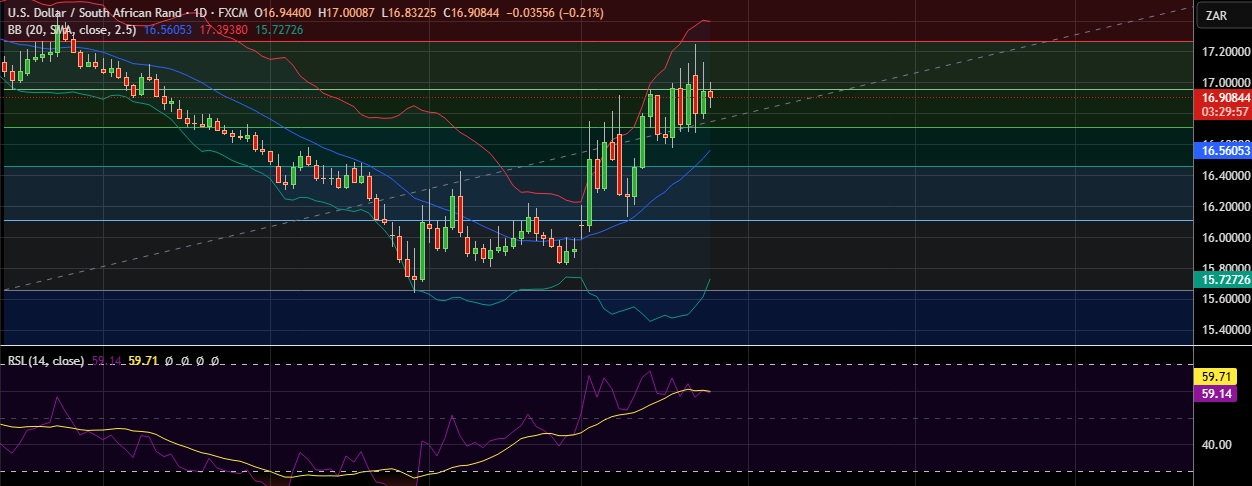
Task: Click the 40.00 tick on RSI scale
Action: [x=1215, y=444]
